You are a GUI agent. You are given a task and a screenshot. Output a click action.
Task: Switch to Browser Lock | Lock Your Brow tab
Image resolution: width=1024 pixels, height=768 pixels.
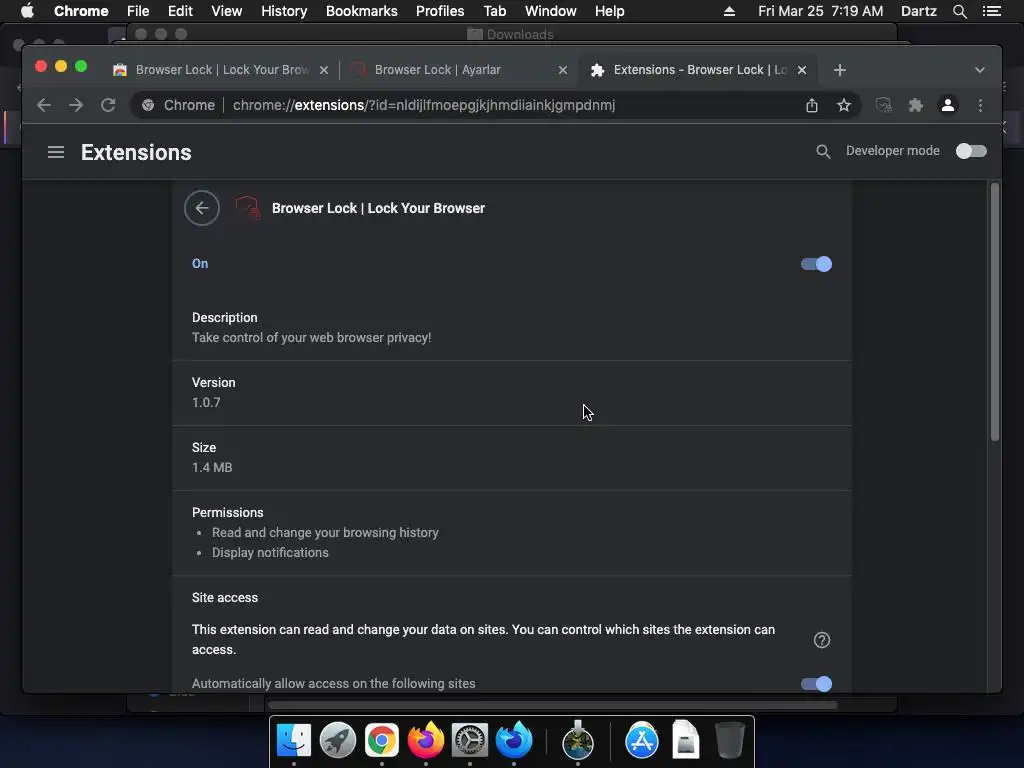[x=219, y=70]
